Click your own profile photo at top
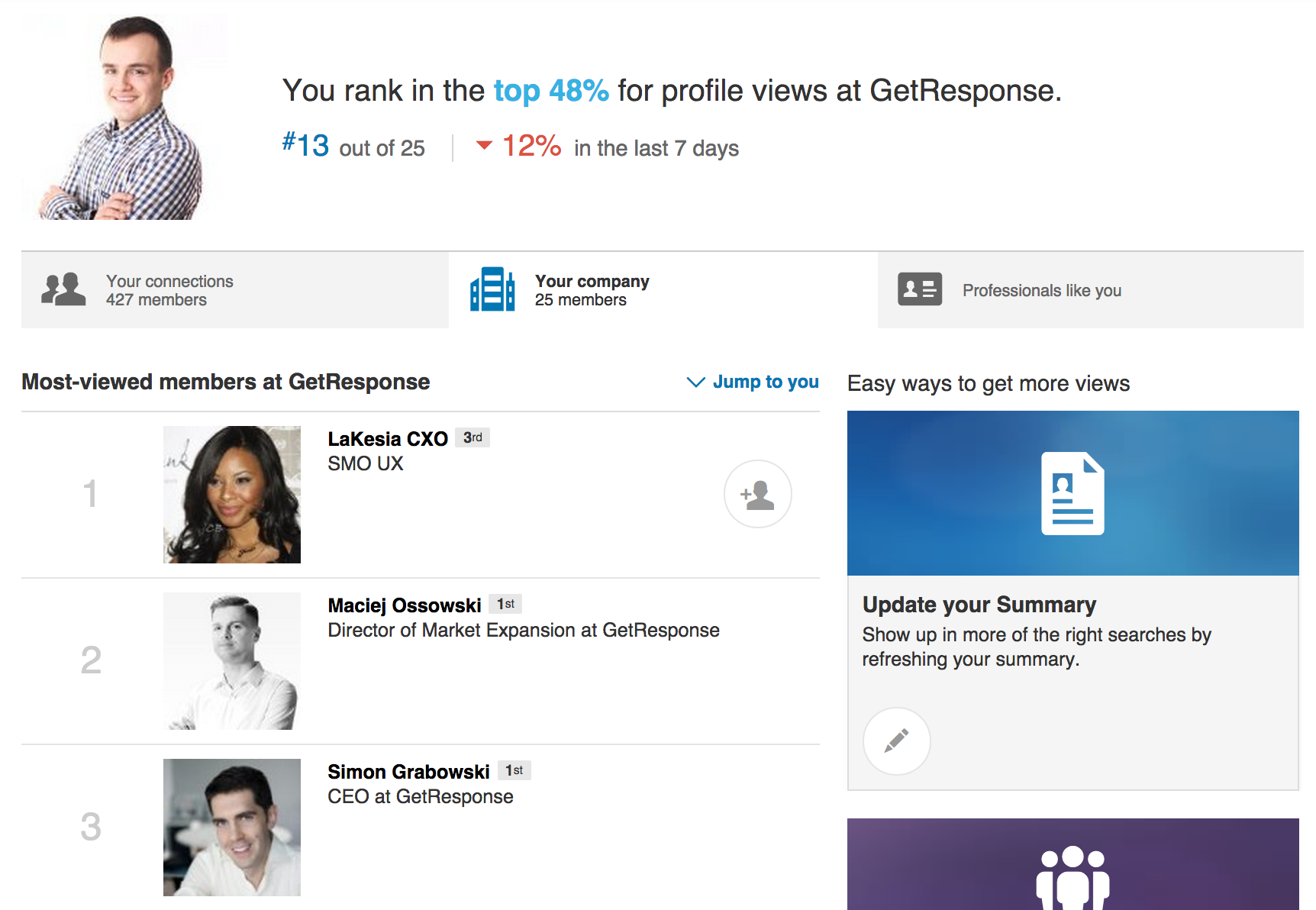The height and width of the screenshot is (910, 1316). pyautogui.click(x=124, y=117)
